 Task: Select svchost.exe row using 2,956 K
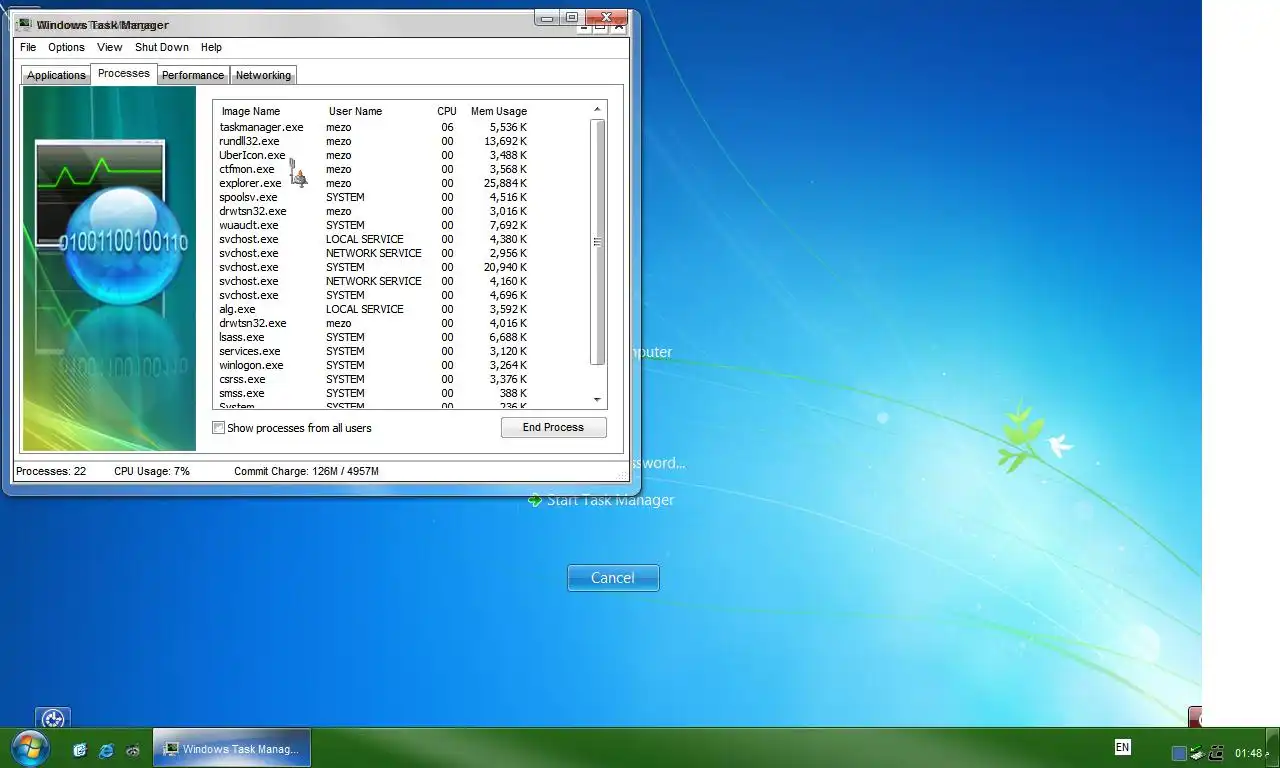coord(373,253)
